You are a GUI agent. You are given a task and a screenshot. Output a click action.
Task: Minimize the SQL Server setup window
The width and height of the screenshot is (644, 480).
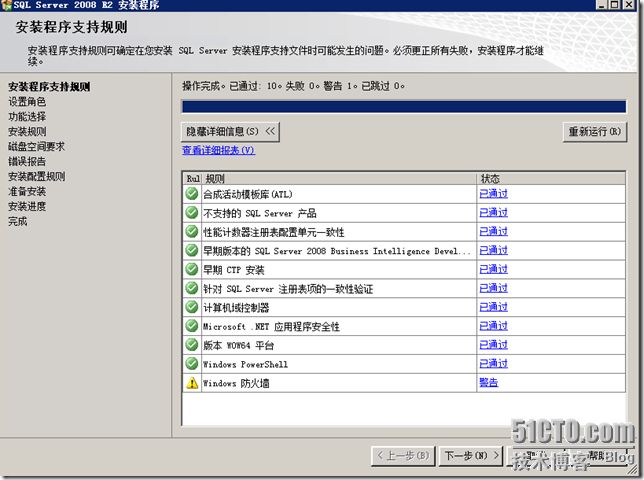pyautogui.click(x=602, y=5)
